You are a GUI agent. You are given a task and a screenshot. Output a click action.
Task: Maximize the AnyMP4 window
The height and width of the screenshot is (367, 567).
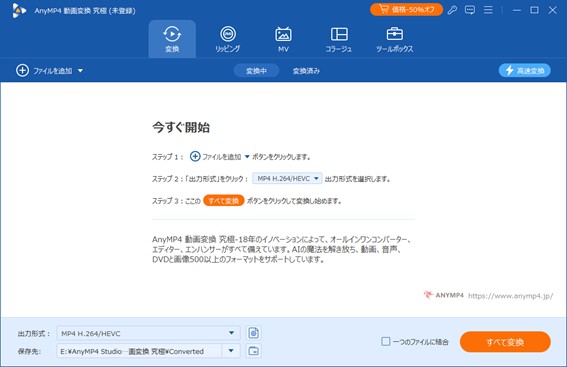[534, 10]
